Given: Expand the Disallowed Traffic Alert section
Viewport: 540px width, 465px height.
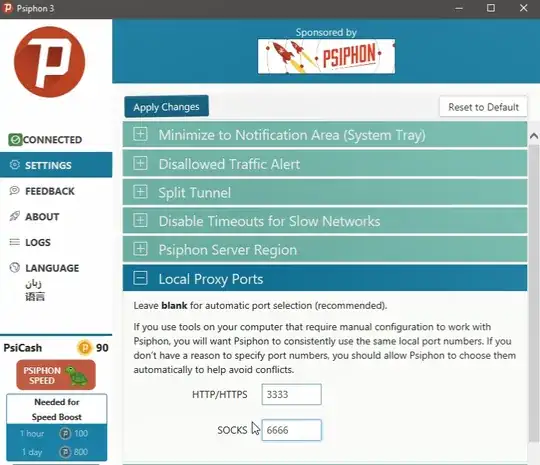Looking at the screenshot, I should 325,164.
